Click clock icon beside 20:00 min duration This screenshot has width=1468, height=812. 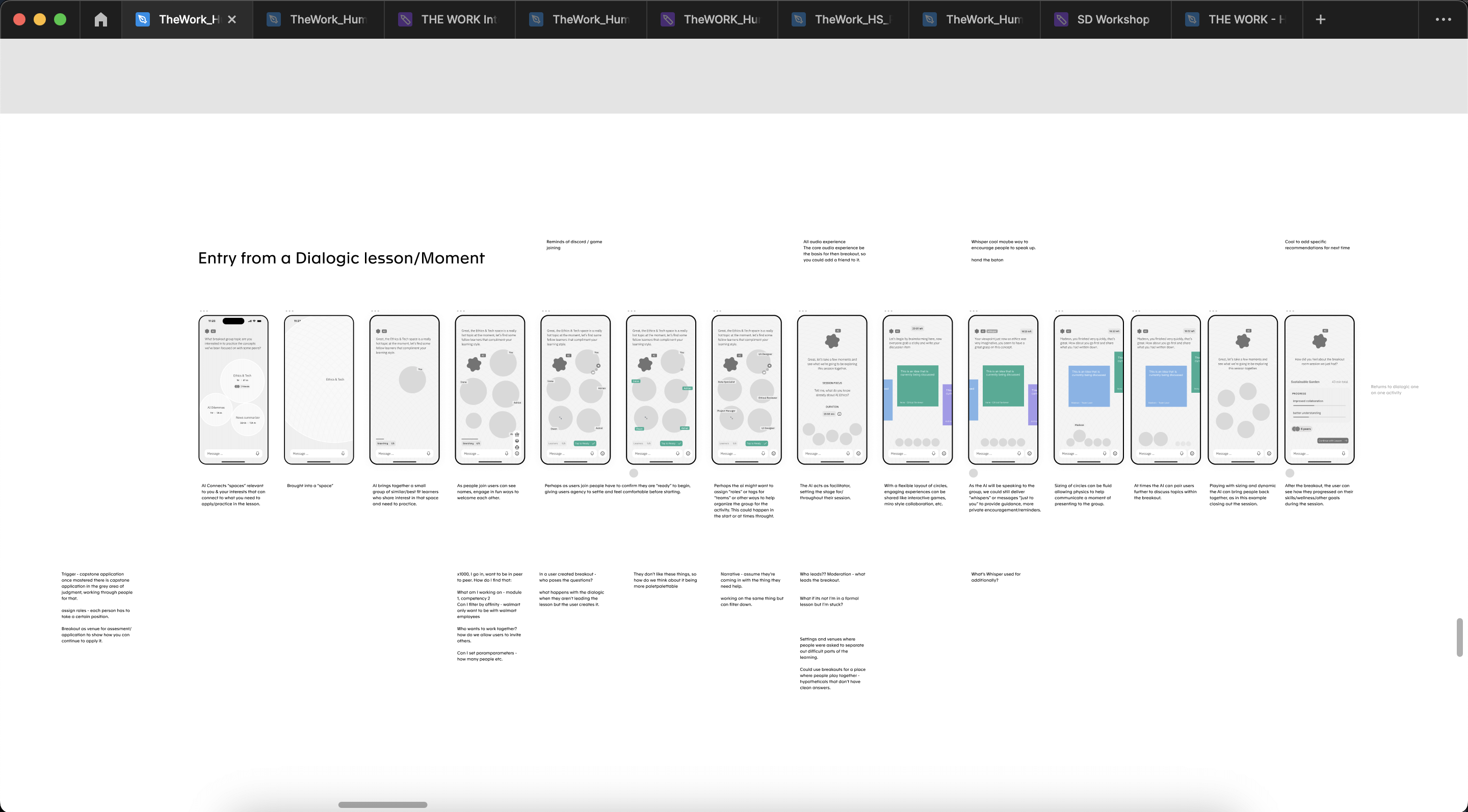(840, 414)
